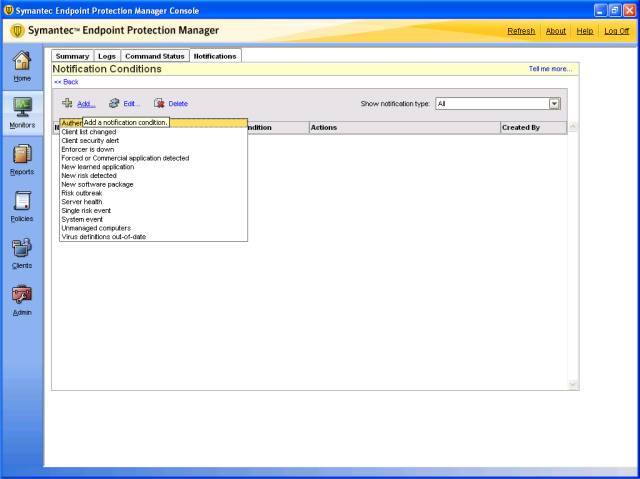Pick New risk detected entry
The image size is (640, 479).
(153, 175)
